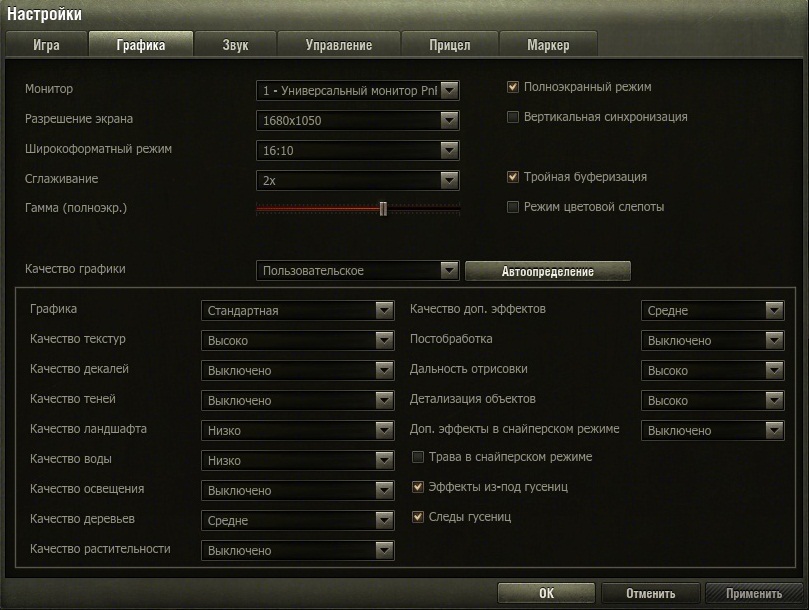Screen dimensions: 809x610
Task: Open the Качество графики preset dropdown
Action: point(357,271)
